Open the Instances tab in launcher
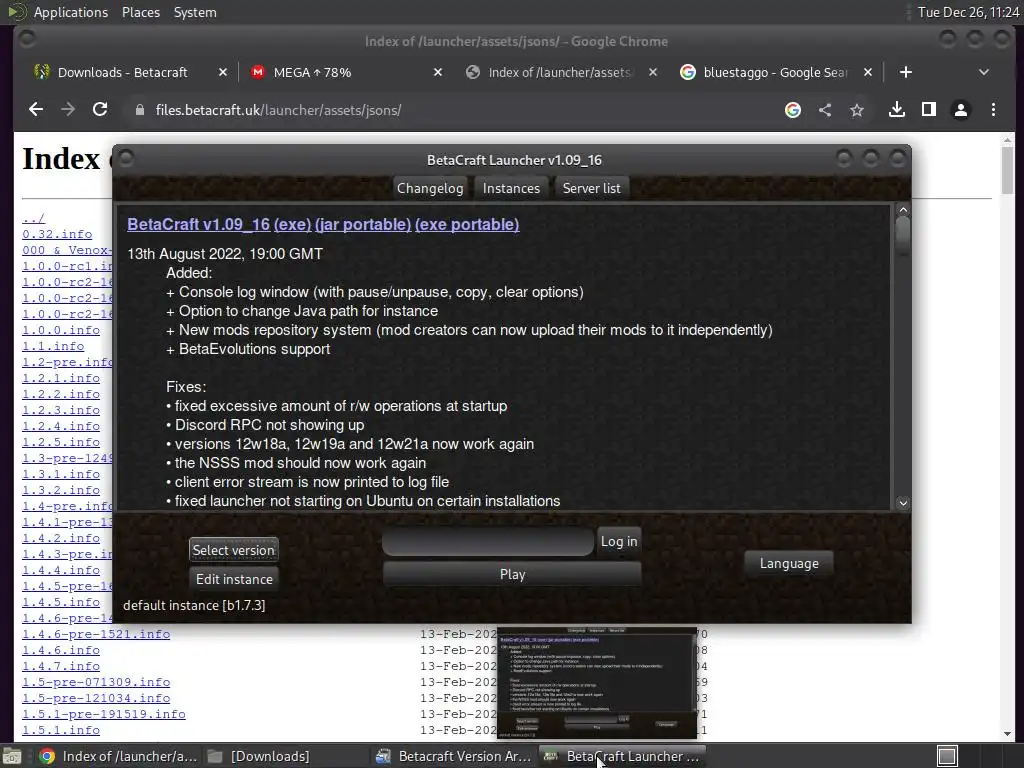Viewport: 1024px width, 768px height. click(511, 188)
